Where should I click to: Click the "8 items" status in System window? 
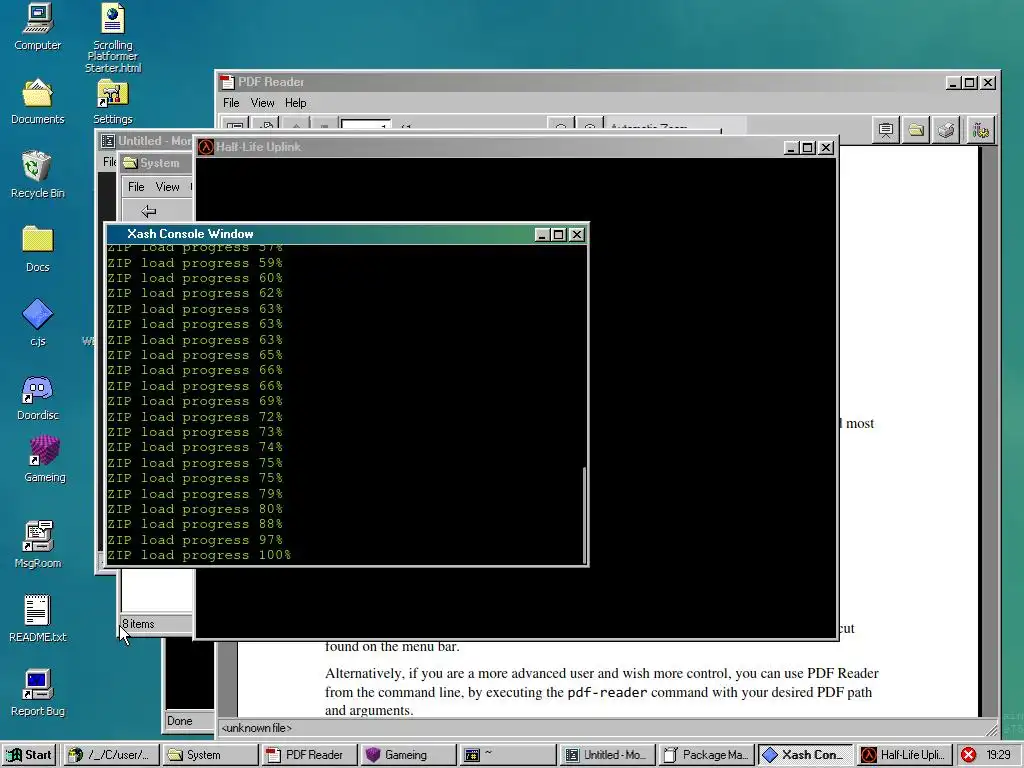point(138,624)
